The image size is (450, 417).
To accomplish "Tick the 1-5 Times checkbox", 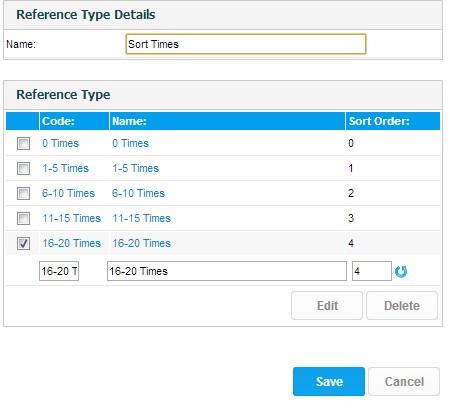I will tap(23, 168).
